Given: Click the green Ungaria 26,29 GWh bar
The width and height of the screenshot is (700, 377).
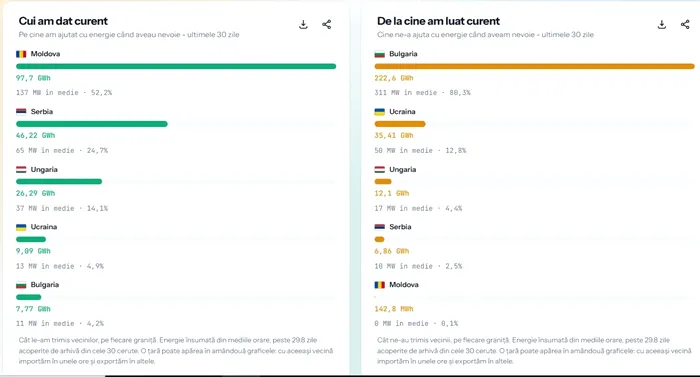Looking at the screenshot, I should point(59,181).
